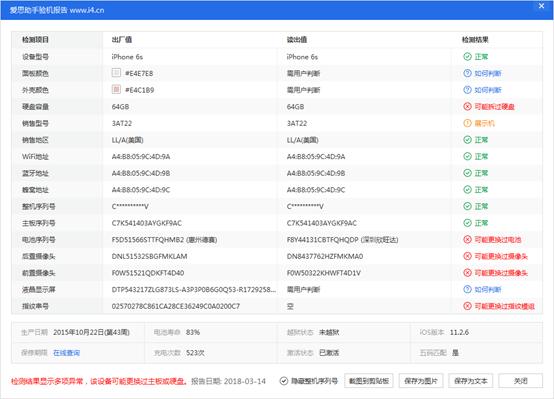This screenshot has width=554, height=399.
Task: Click factory 销售地区 value LL/A(美国)
Action: pos(128,140)
